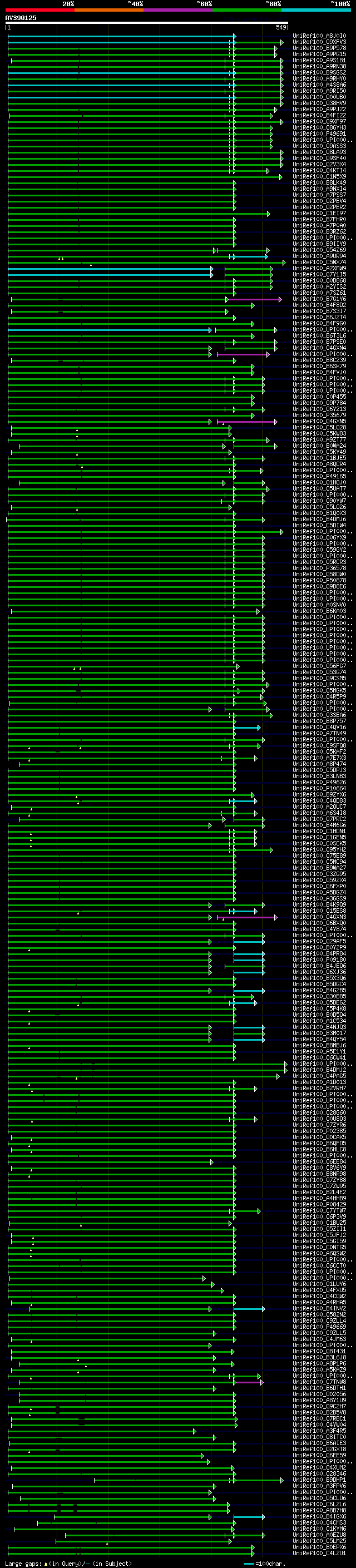This screenshot has height=1568, width=356.
Task: Go to the UniRef100_Q9XF97 hit
Action: [319, 122]
